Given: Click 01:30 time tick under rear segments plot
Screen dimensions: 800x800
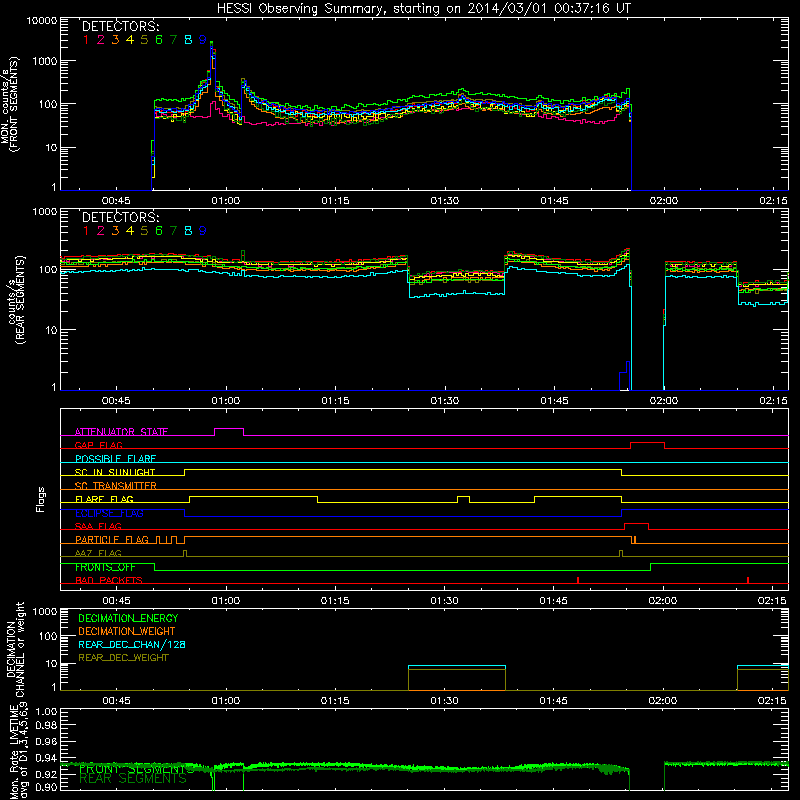Looking at the screenshot, I should 444,401.
